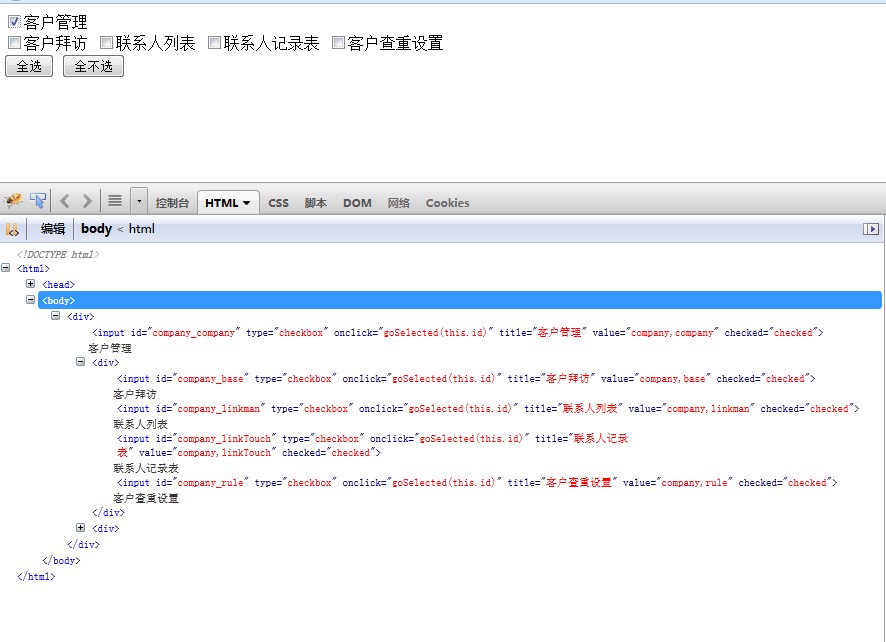Viewport: 886px width, 642px height.
Task: Open the panel list icon
Action: tap(114, 201)
